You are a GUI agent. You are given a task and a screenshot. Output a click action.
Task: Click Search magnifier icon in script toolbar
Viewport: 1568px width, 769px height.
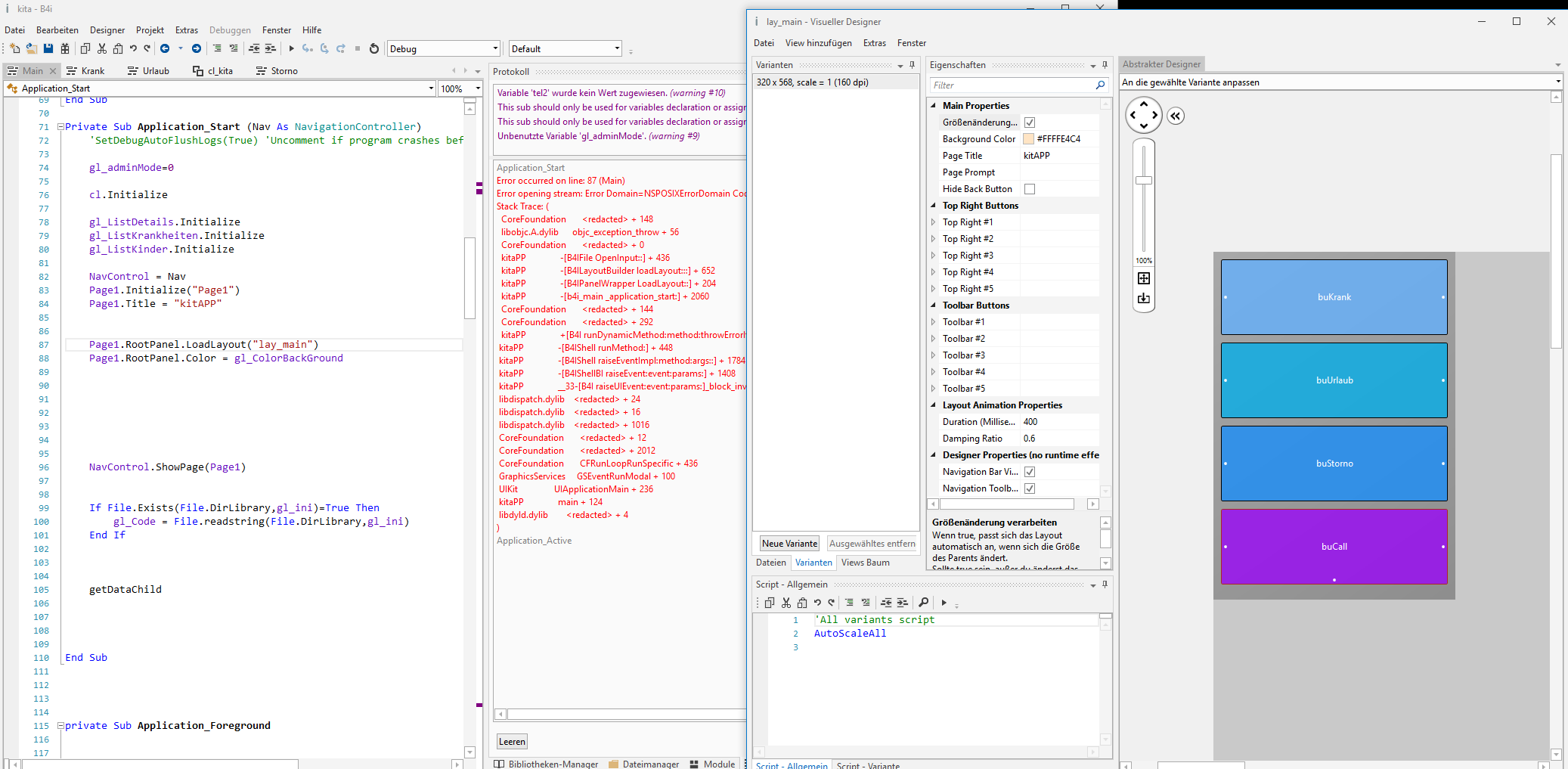pos(923,603)
